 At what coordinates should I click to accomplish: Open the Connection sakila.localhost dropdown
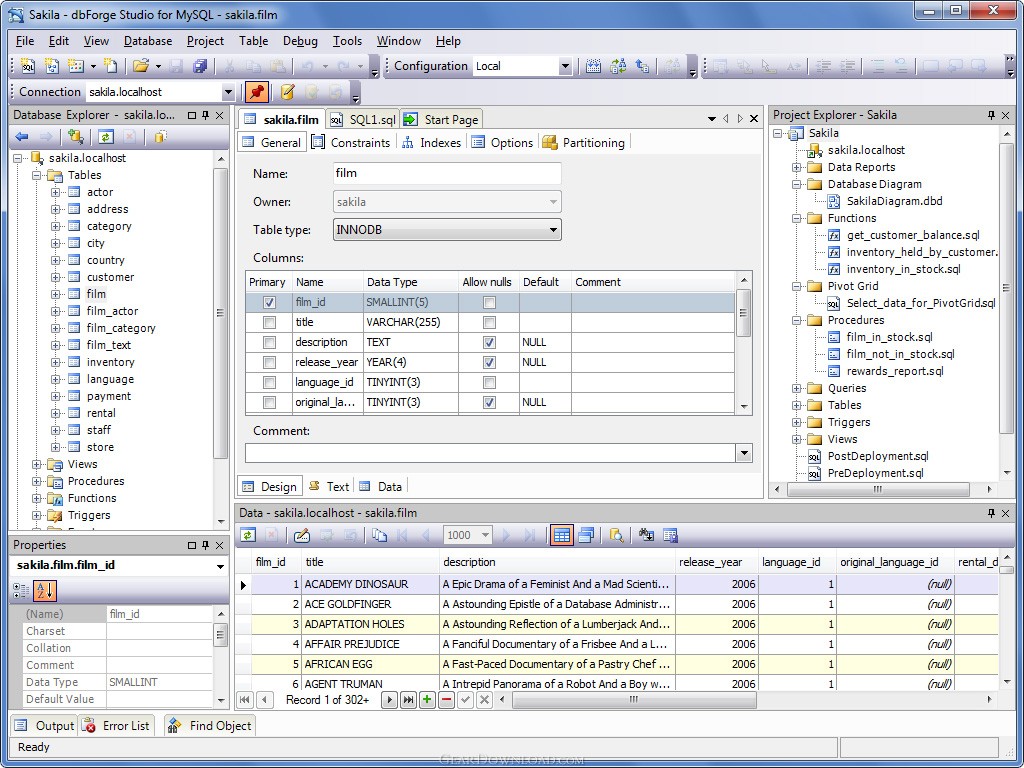[x=228, y=92]
